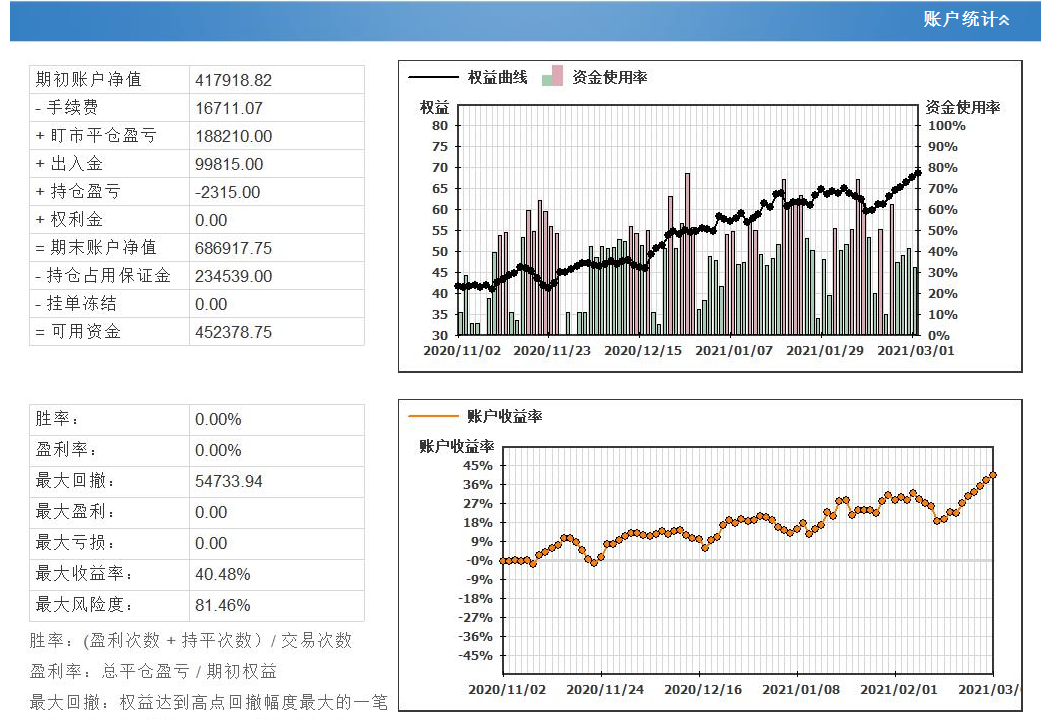This screenshot has width=1044, height=719.
Task: Select the 最大收益率 value 40.48%
Action: [223, 575]
